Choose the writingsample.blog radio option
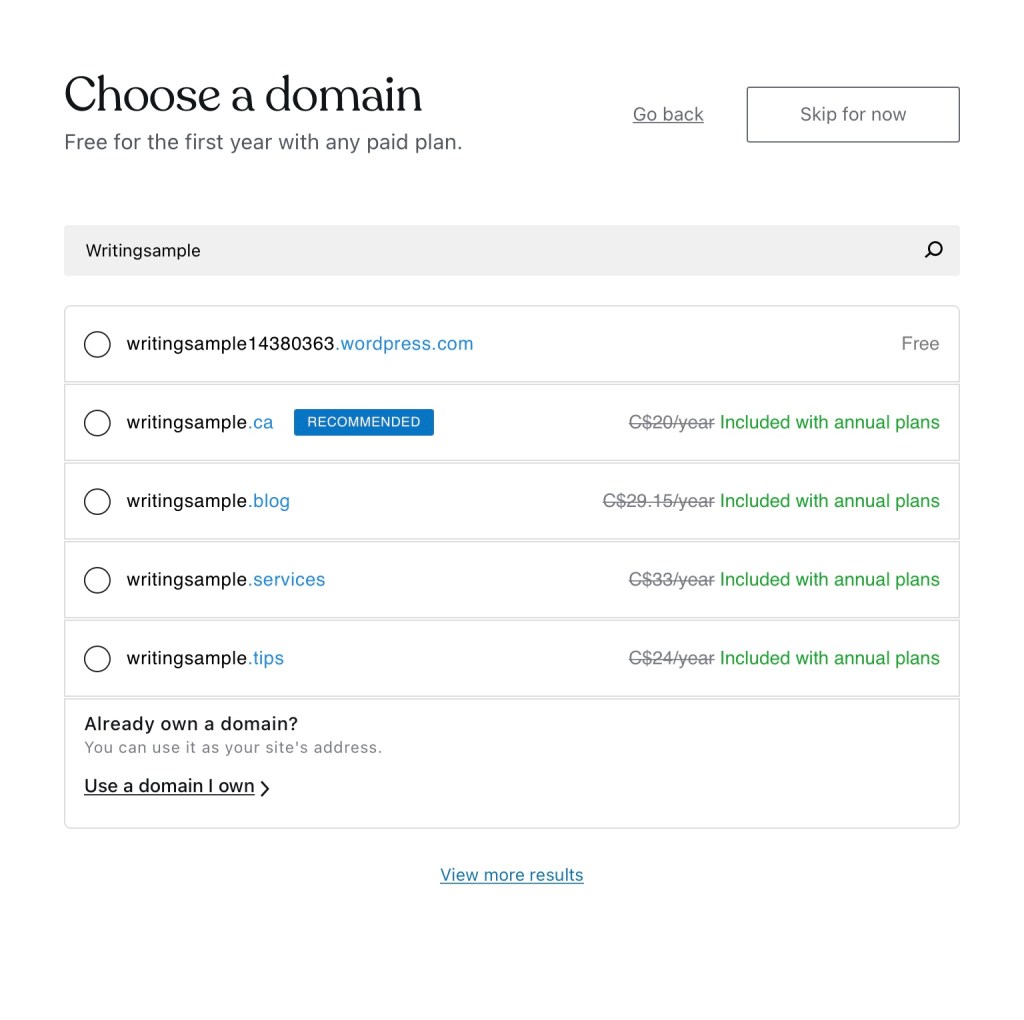1024x1020 pixels. click(x=97, y=501)
